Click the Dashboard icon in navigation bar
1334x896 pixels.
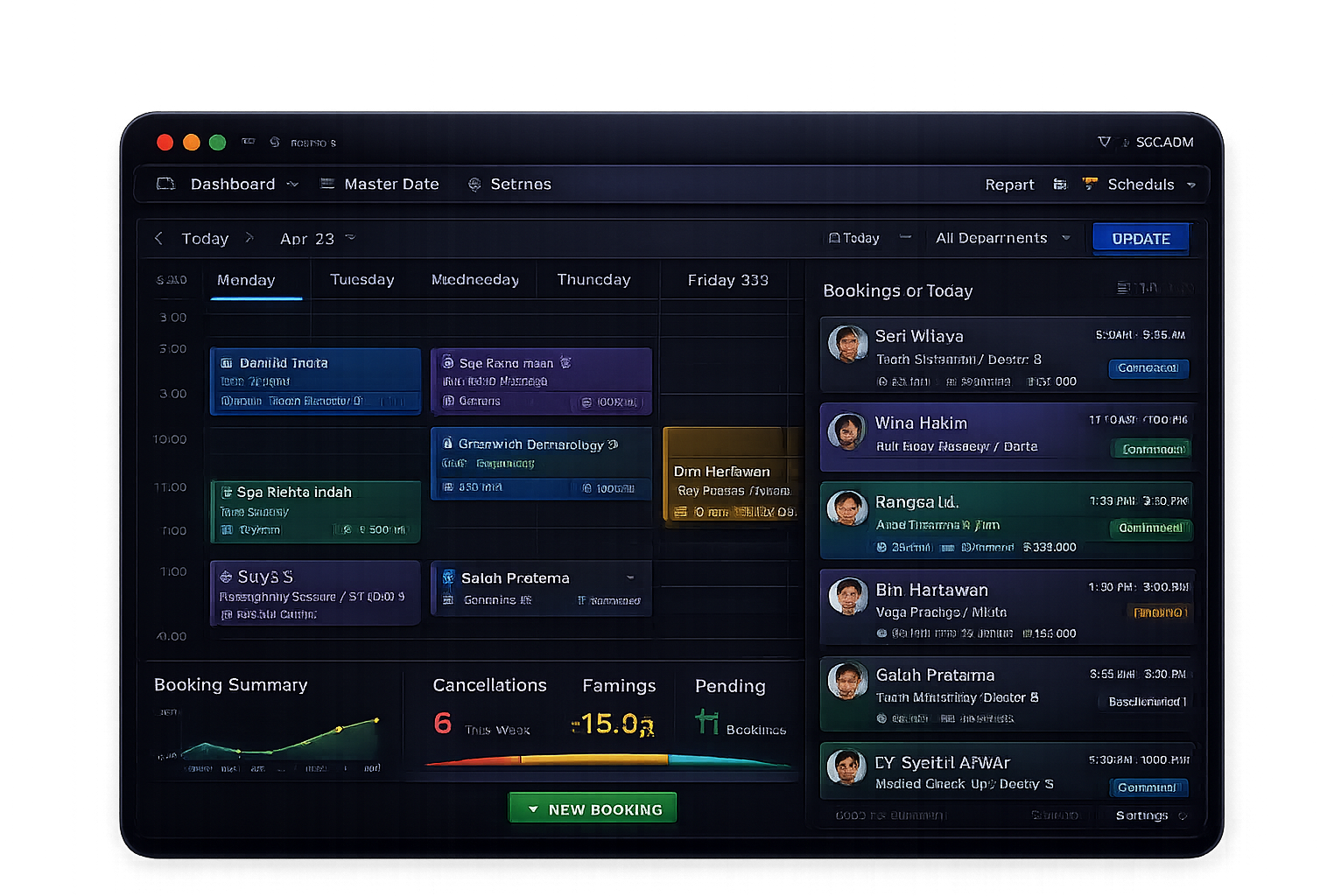pyautogui.click(x=165, y=184)
